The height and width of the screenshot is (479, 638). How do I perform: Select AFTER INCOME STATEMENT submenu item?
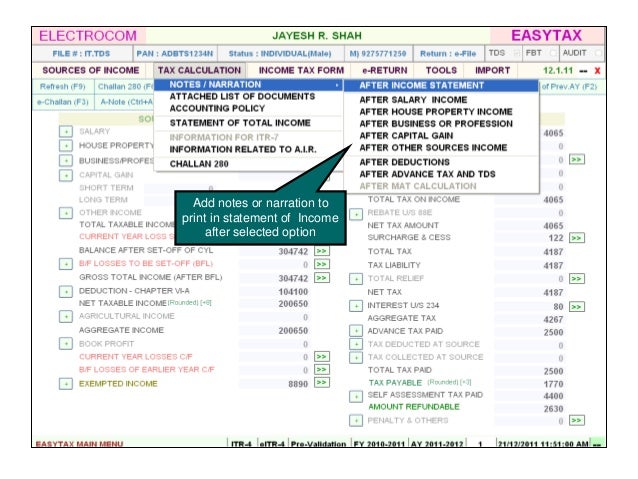[441, 85]
